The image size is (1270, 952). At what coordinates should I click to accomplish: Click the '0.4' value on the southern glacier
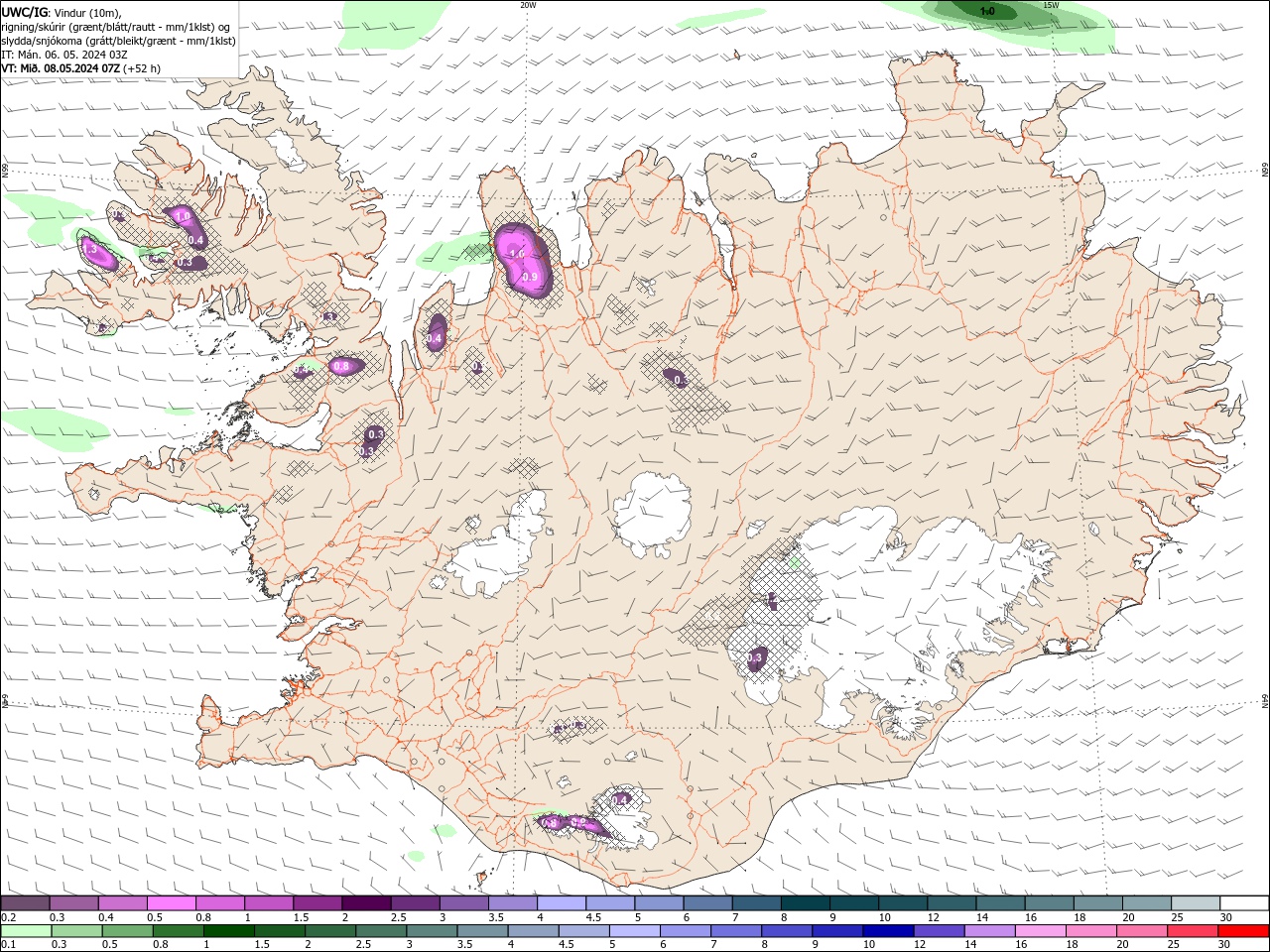coord(621,799)
